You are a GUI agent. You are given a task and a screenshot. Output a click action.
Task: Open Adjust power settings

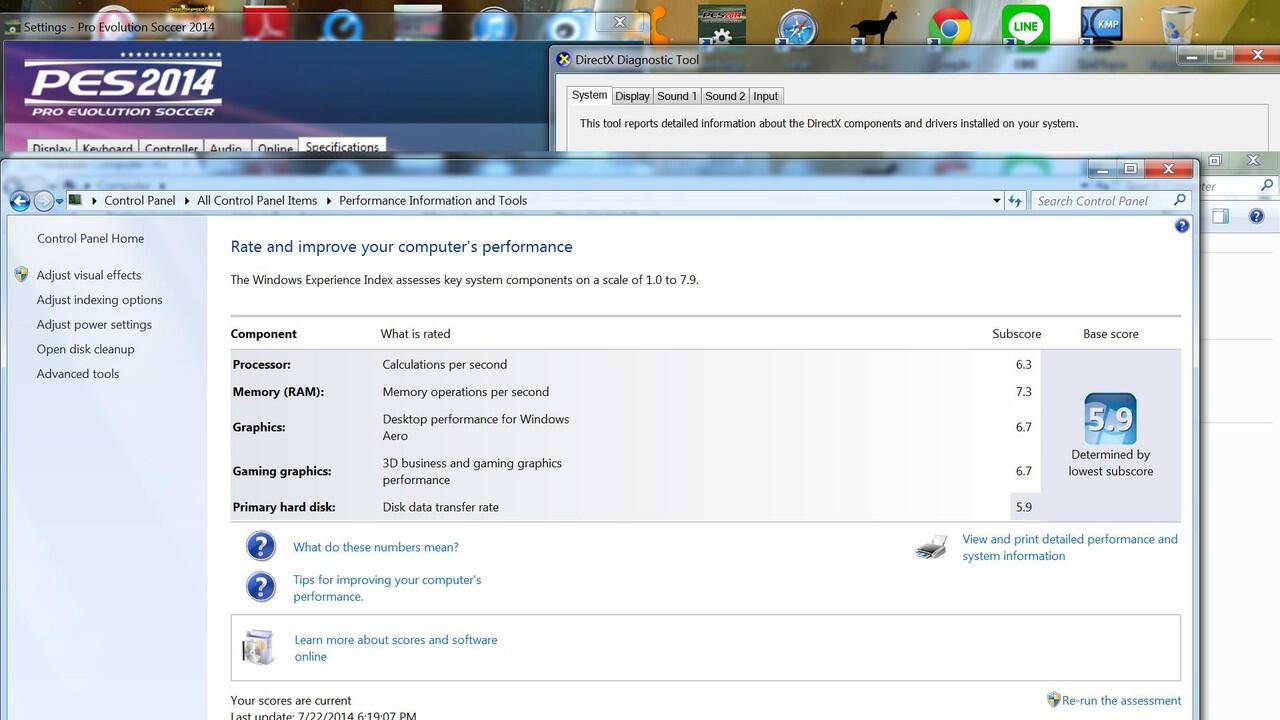tap(94, 325)
